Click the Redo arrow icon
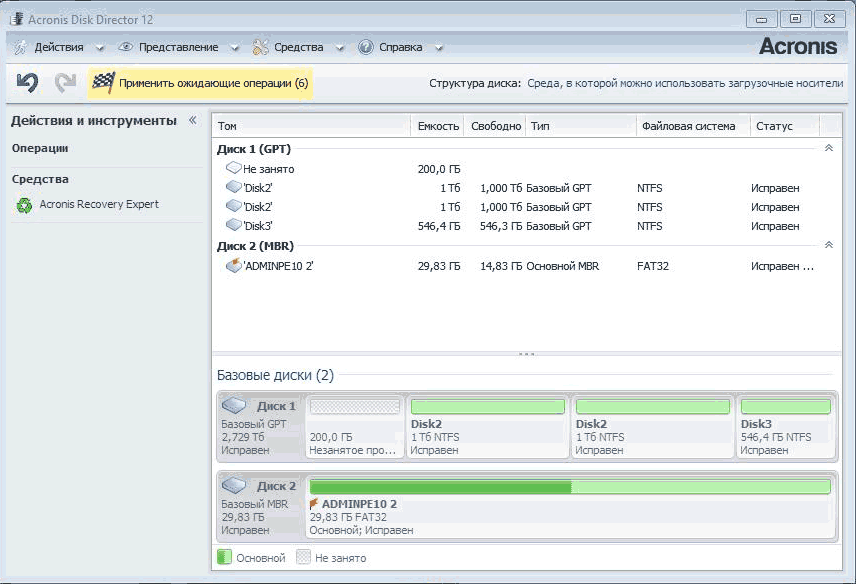Image resolution: width=856 pixels, height=584 pixels. click(66, 83)
